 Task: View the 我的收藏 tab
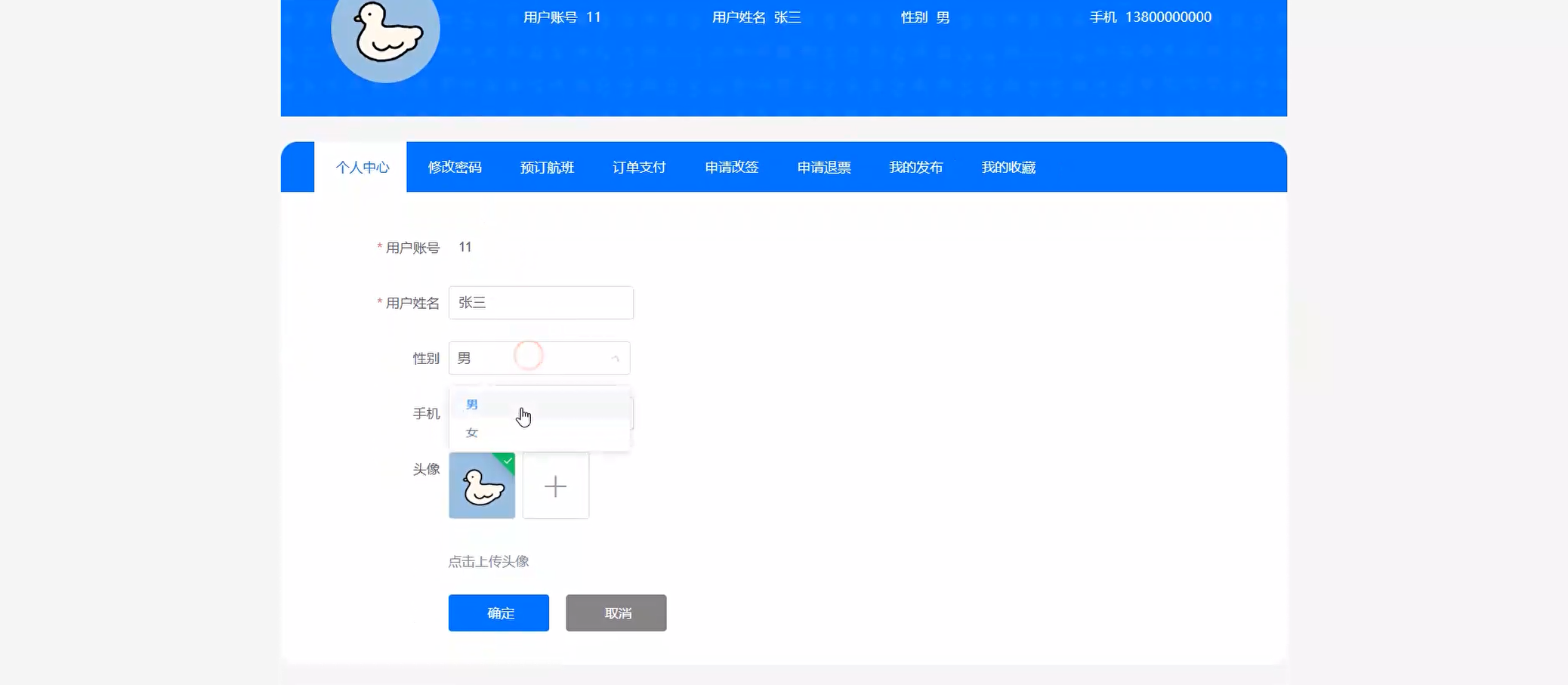(x=1008, y=167)
